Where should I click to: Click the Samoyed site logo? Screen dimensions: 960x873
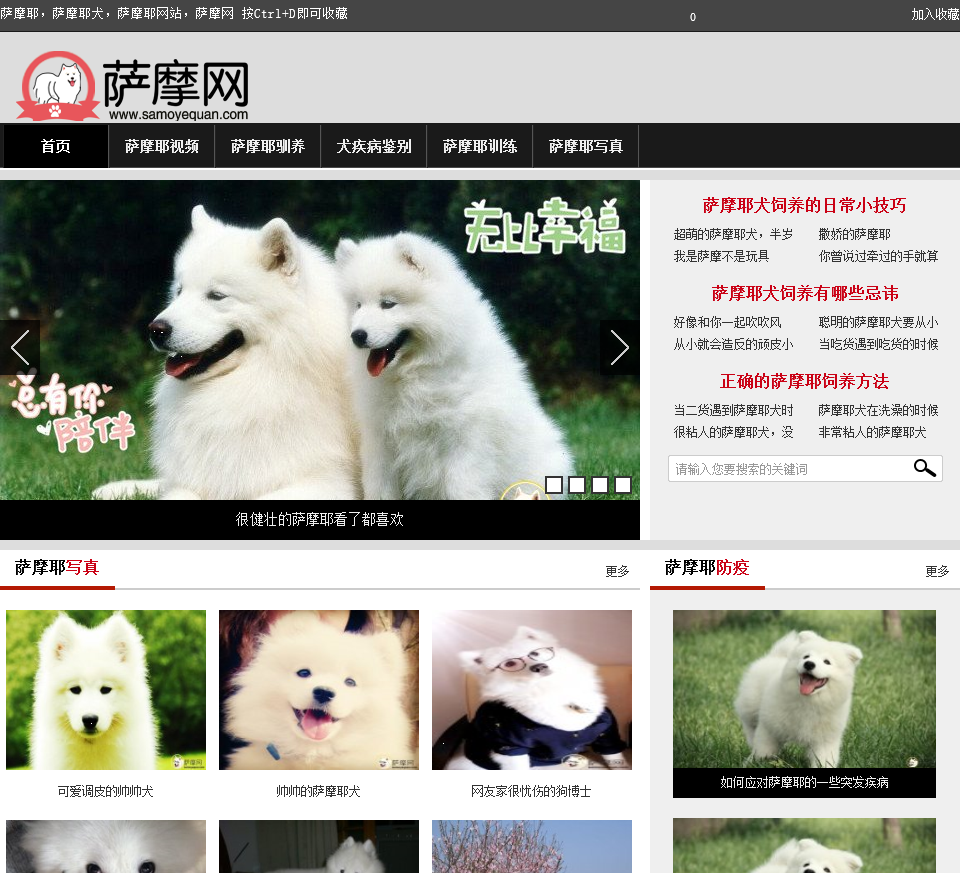[133, 86]
